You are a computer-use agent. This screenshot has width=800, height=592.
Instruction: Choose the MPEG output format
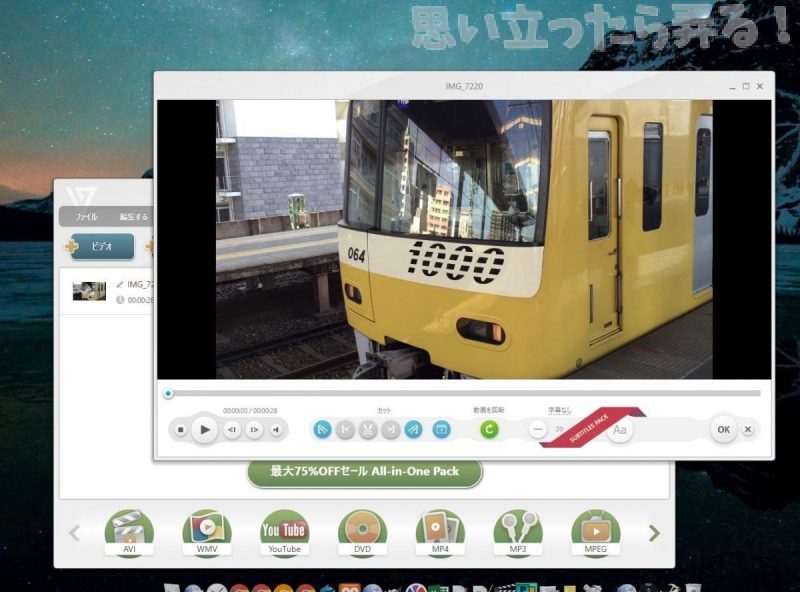pos(595,533)
